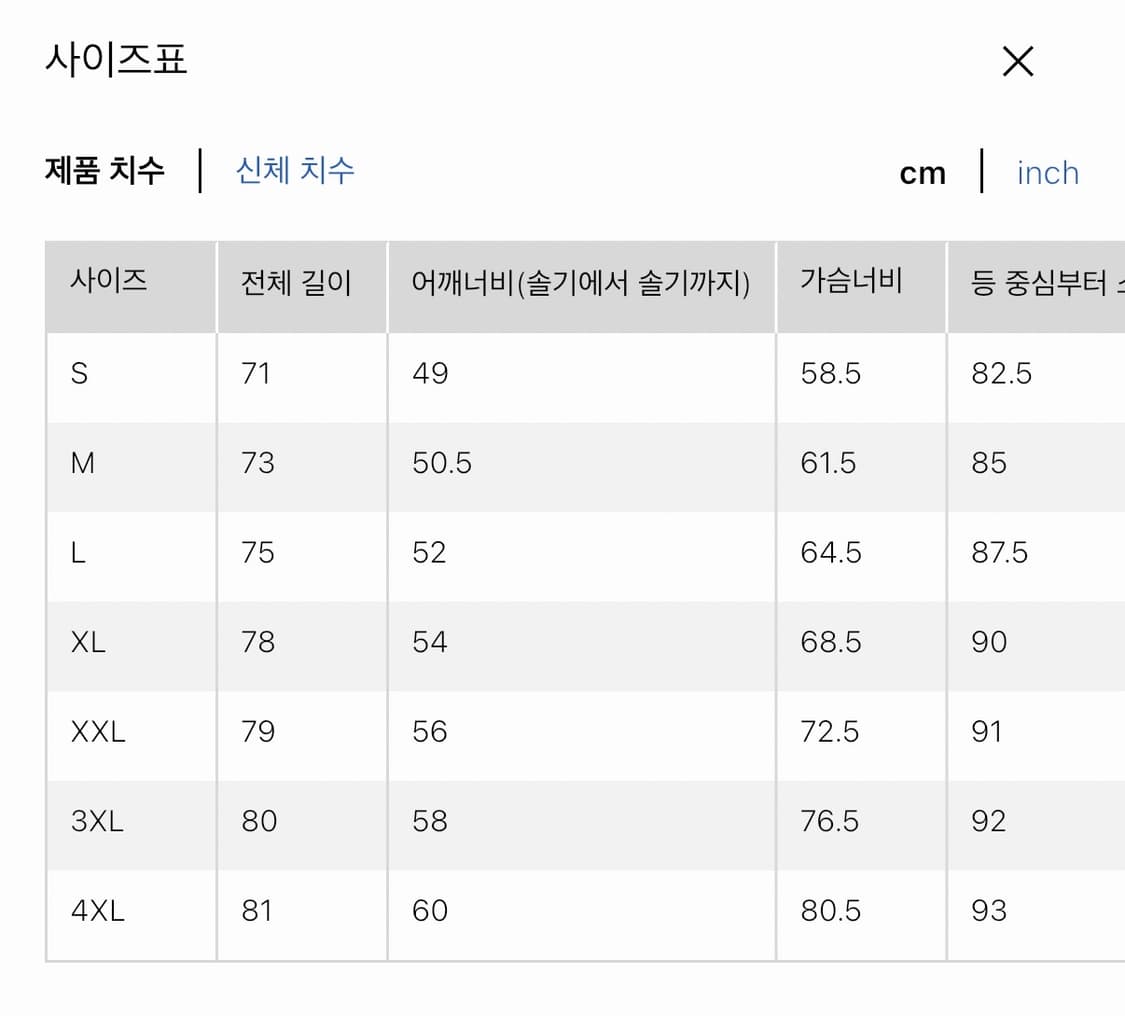Click the 81 total length value for size 4XL
Viewport: 1125px width, 1016px height.
(259, 911)
